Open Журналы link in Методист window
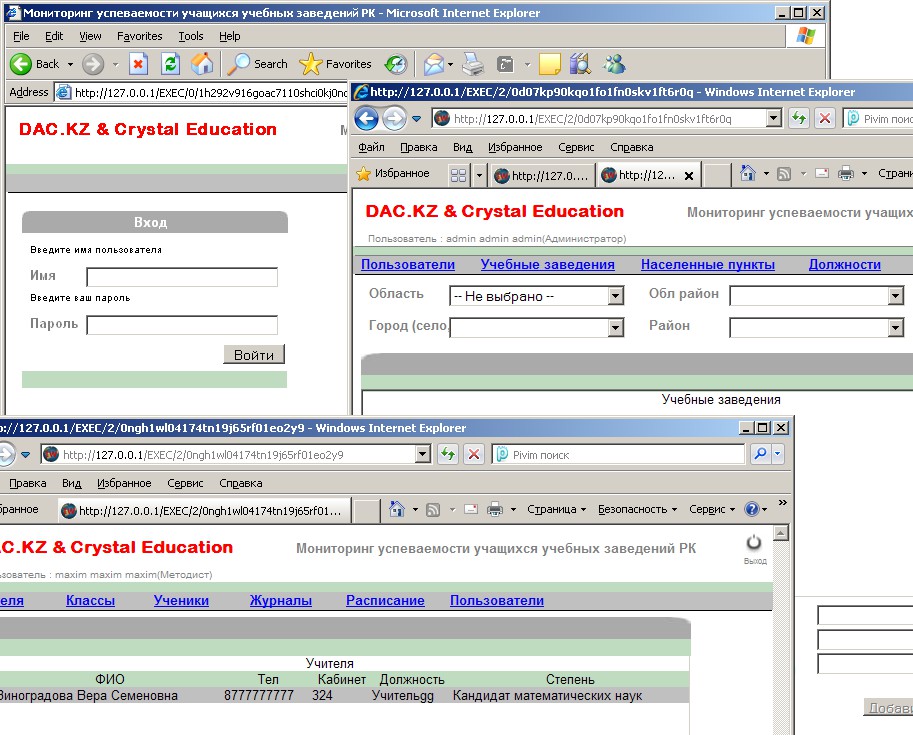The image size is (913, 735). (x=281, y=600)
